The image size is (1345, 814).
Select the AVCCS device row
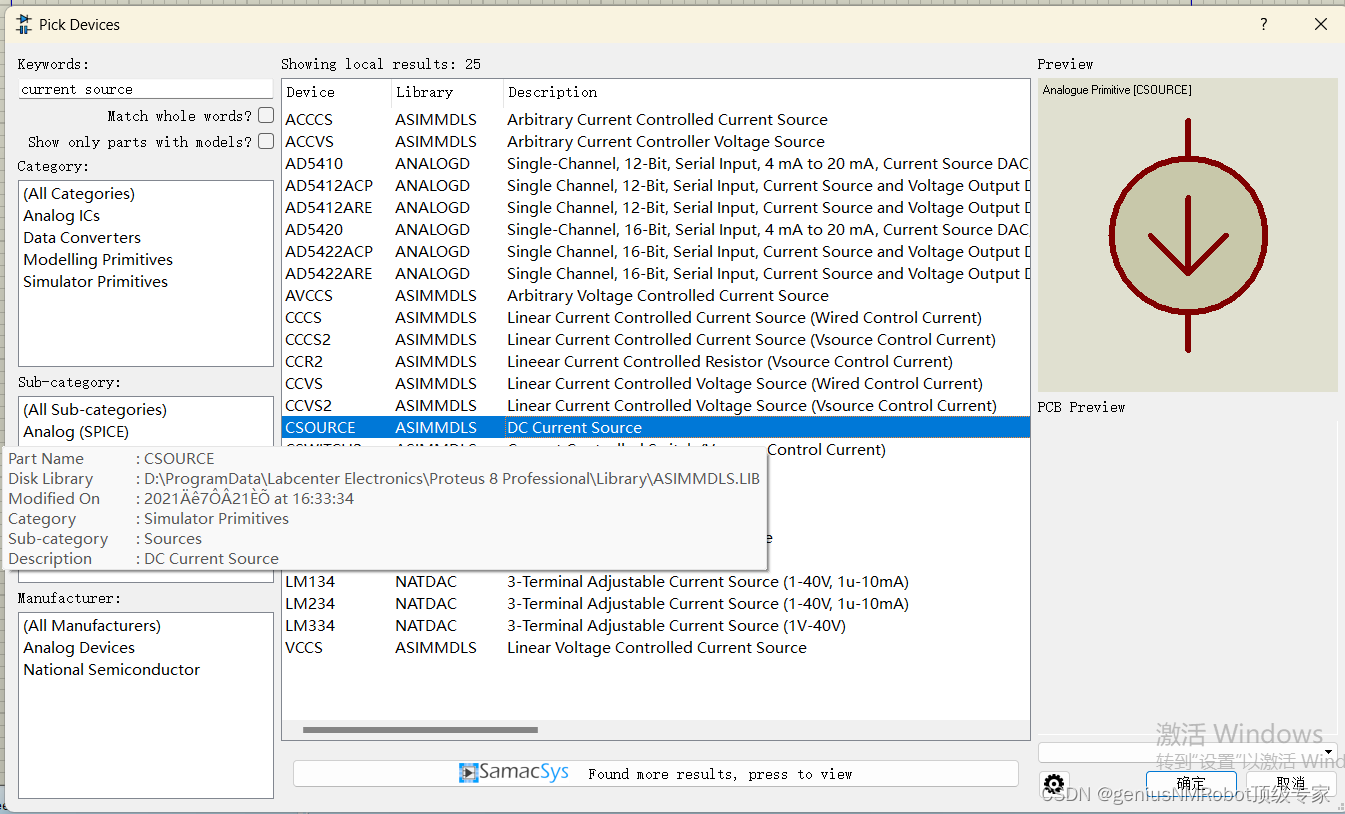(x=656, y=296)
